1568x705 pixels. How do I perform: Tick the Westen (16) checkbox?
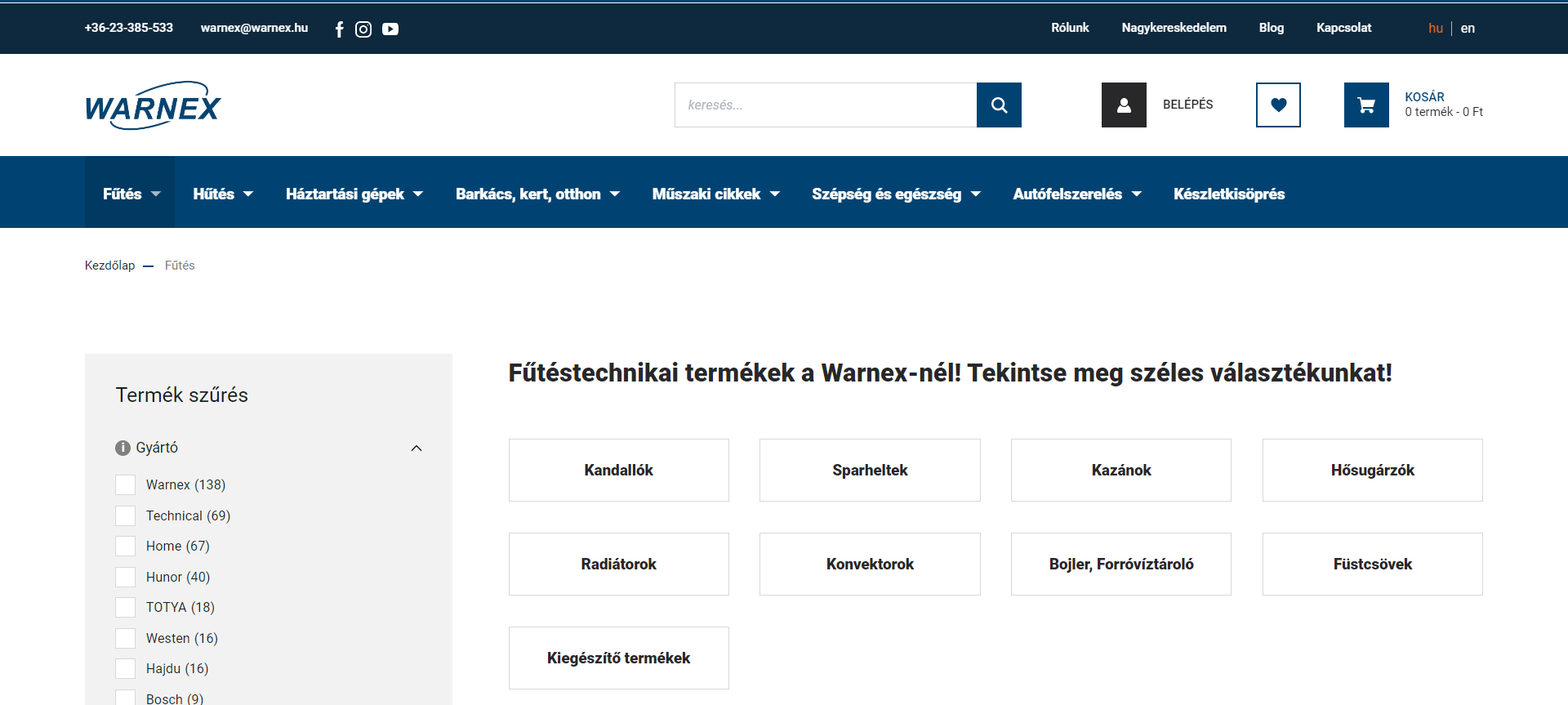click(x=126, y=638)
